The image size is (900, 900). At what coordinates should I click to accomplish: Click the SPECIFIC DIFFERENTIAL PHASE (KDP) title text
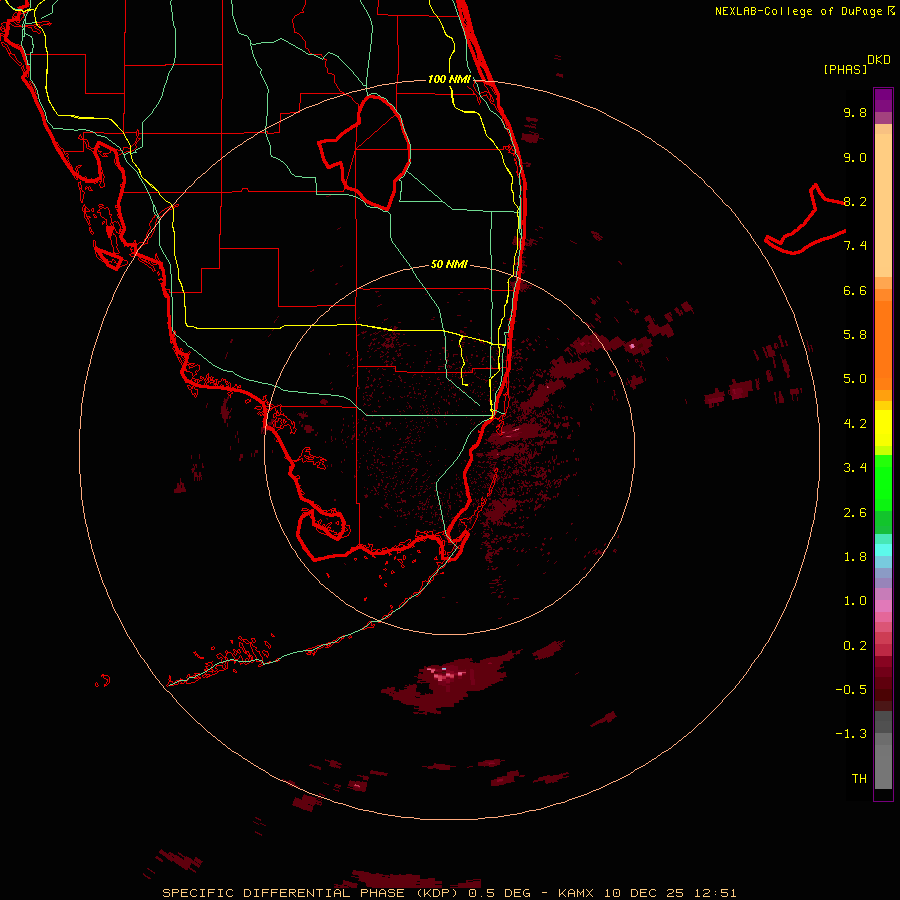(310, 893)
